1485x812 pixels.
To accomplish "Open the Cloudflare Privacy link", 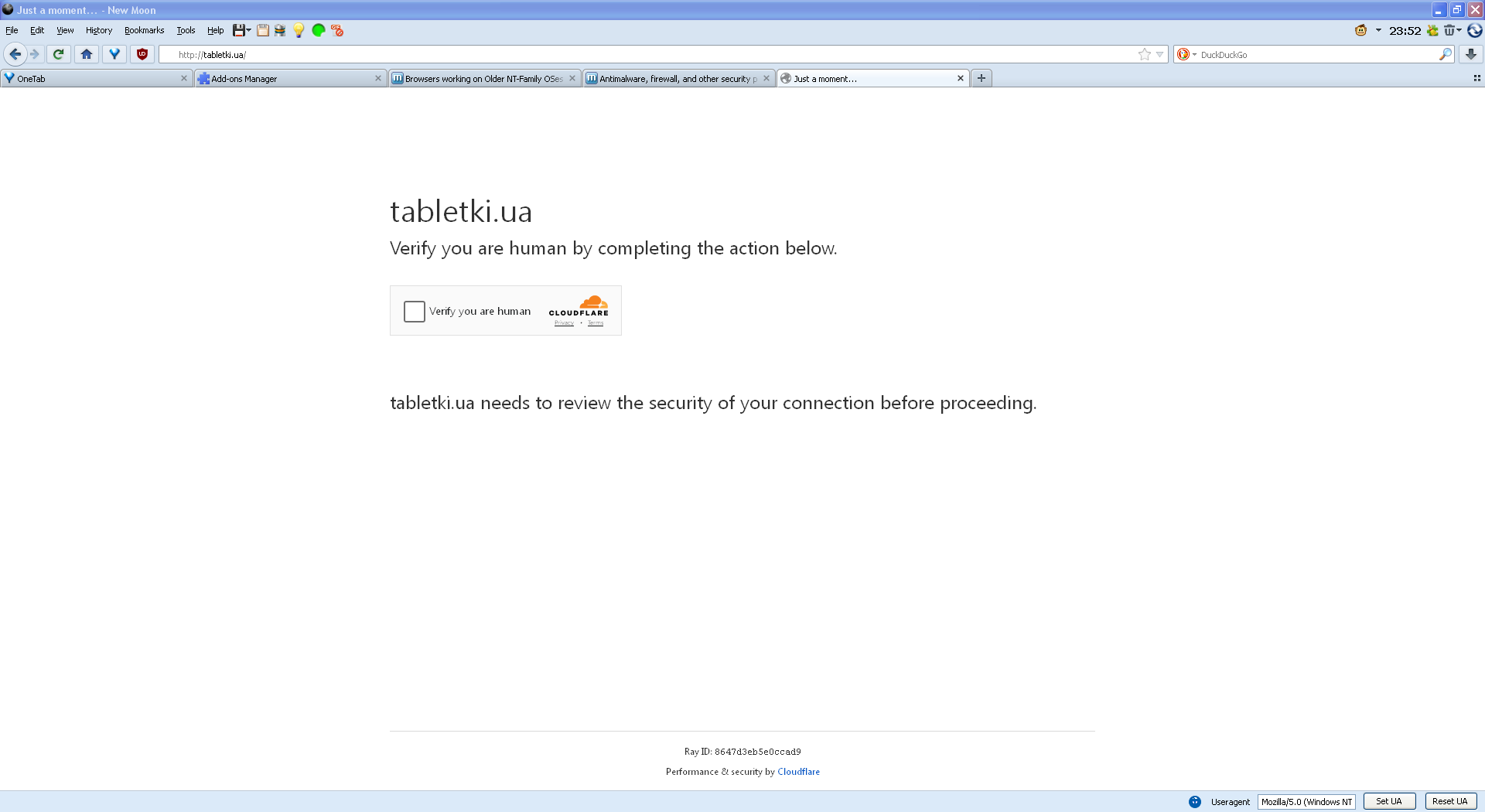I will tap(564, 323).
